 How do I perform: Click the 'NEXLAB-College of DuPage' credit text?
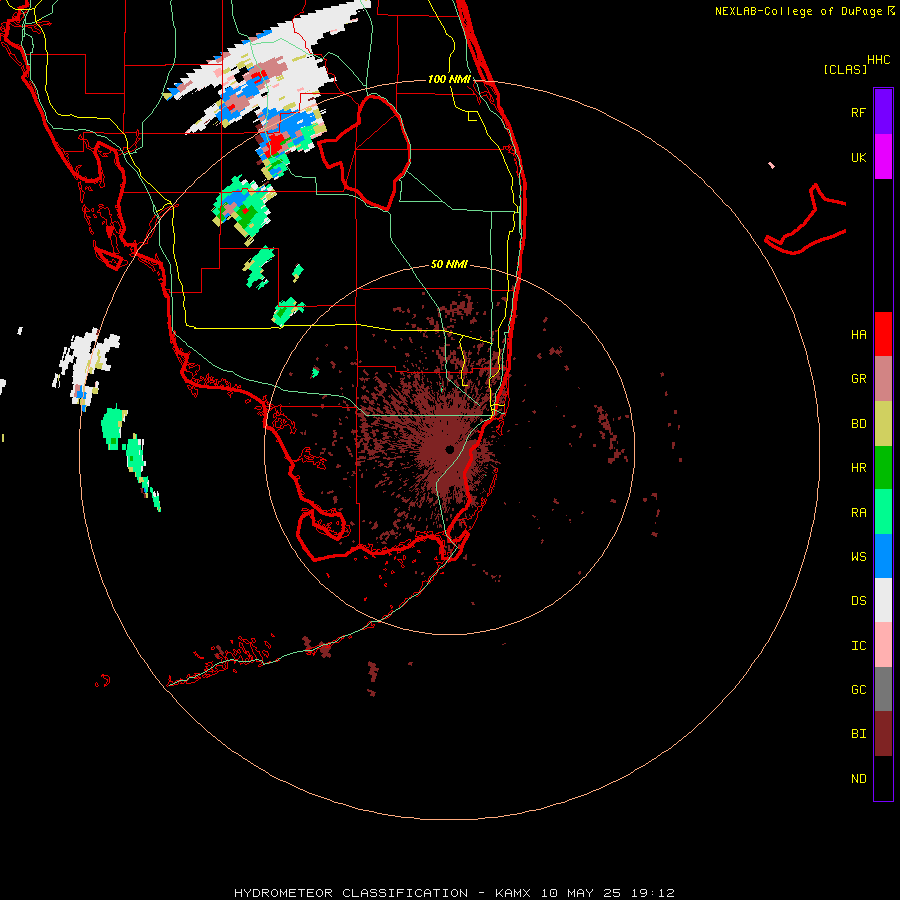[x=798, y=11]
